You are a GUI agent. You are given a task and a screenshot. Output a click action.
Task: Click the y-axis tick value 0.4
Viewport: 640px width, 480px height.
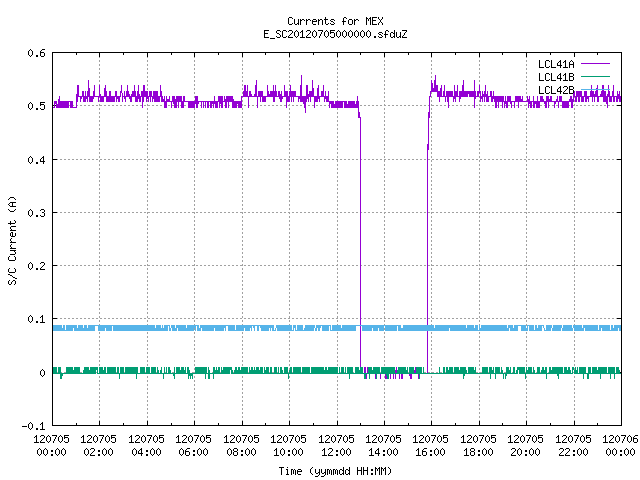click(x=36, y=160)
